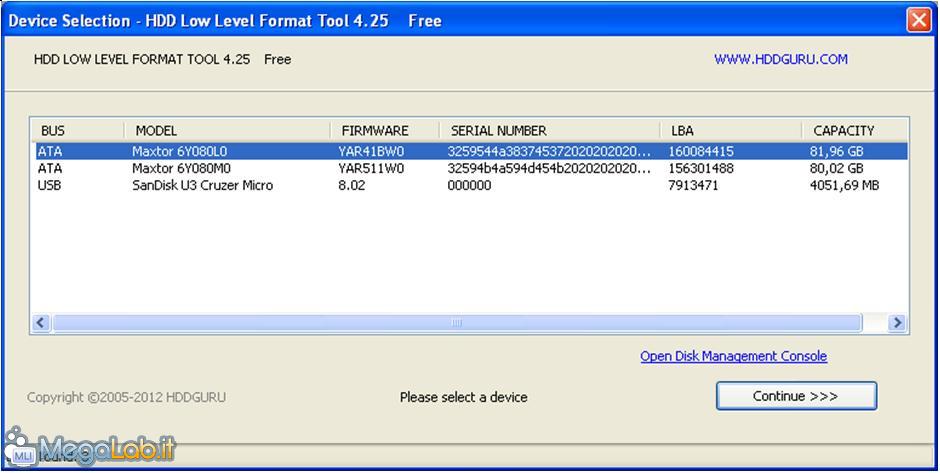The height and width of the screenshot is (473, 940).
Task: Click firmware value 8.02
Action: pyautogui.click(x=351, y=185)
